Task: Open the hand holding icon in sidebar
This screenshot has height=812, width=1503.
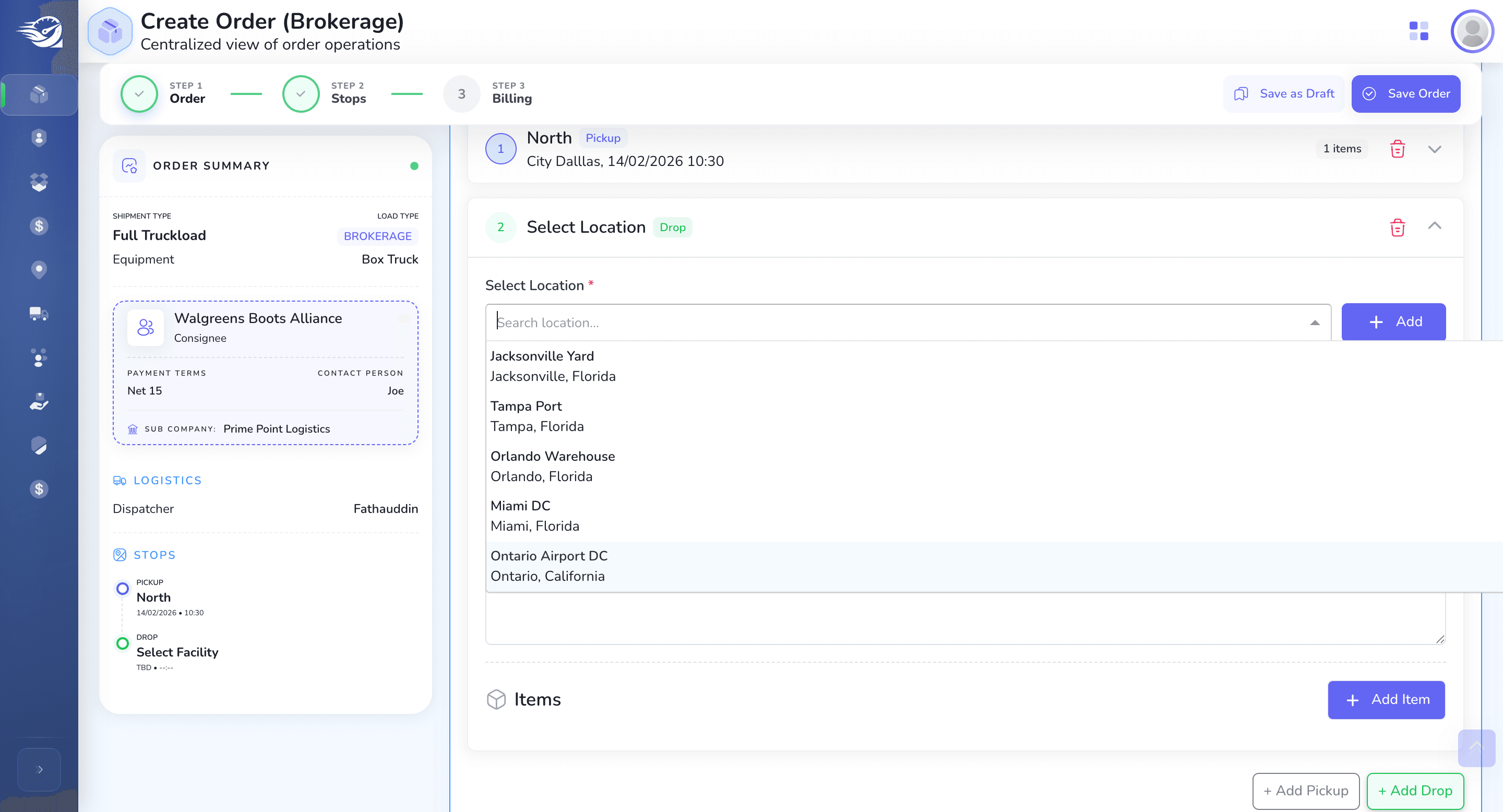Action: point(39,402)
